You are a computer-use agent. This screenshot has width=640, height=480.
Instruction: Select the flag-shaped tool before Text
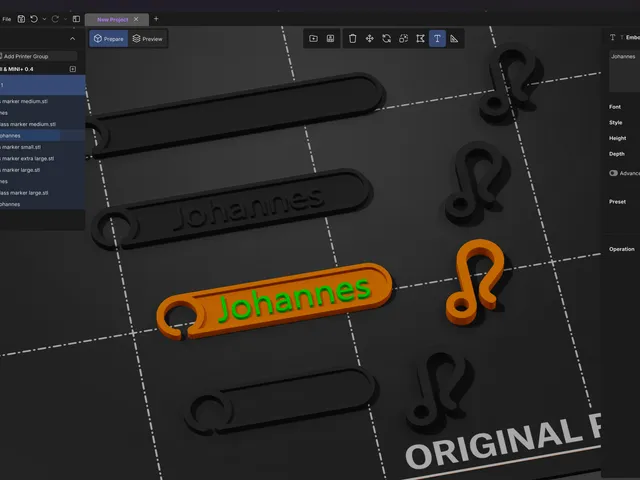(420, 38)
